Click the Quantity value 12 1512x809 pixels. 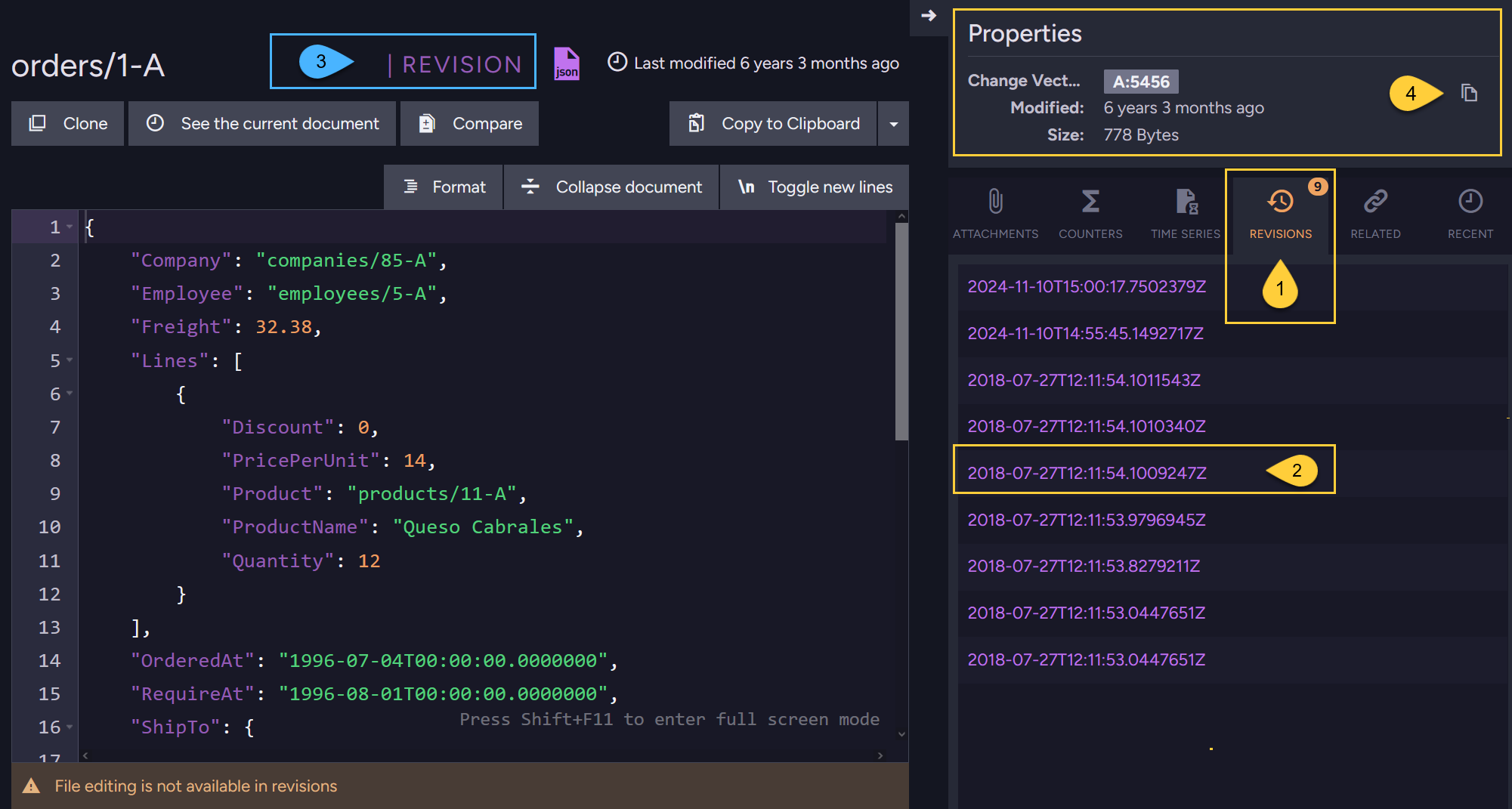(x=369, y=560)
